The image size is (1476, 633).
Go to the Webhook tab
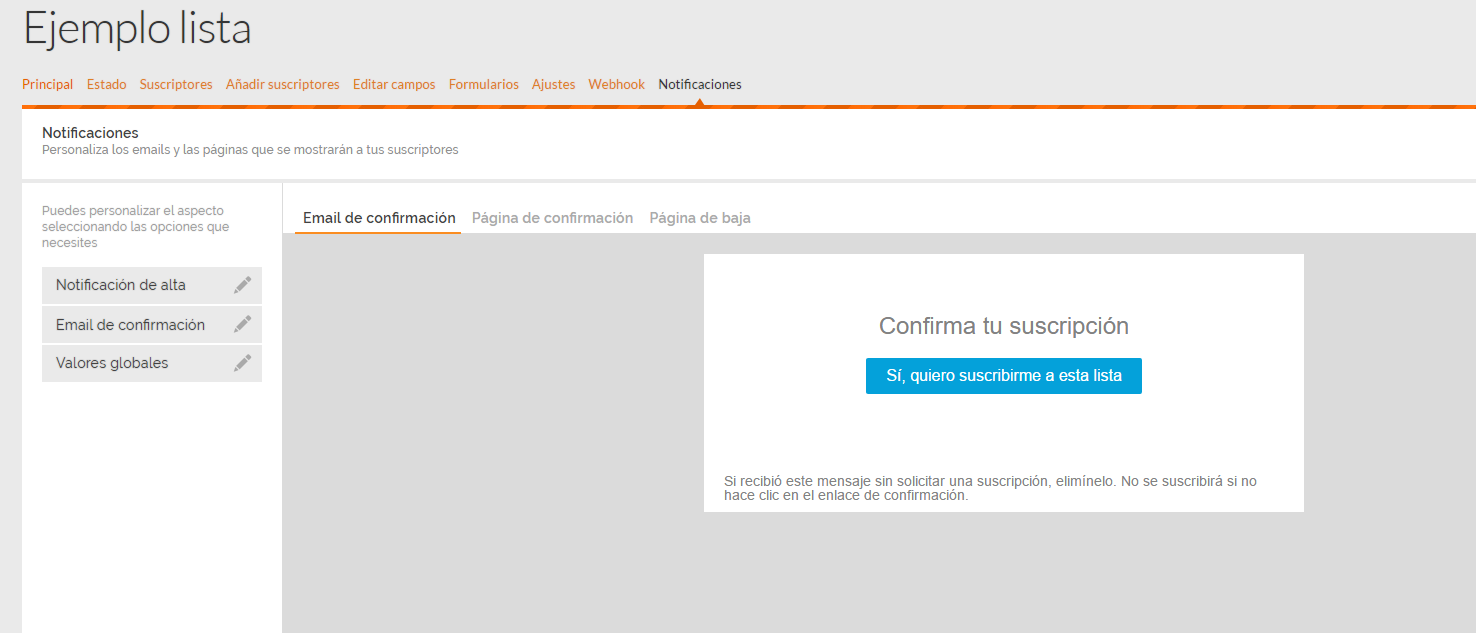coord(617,85)
